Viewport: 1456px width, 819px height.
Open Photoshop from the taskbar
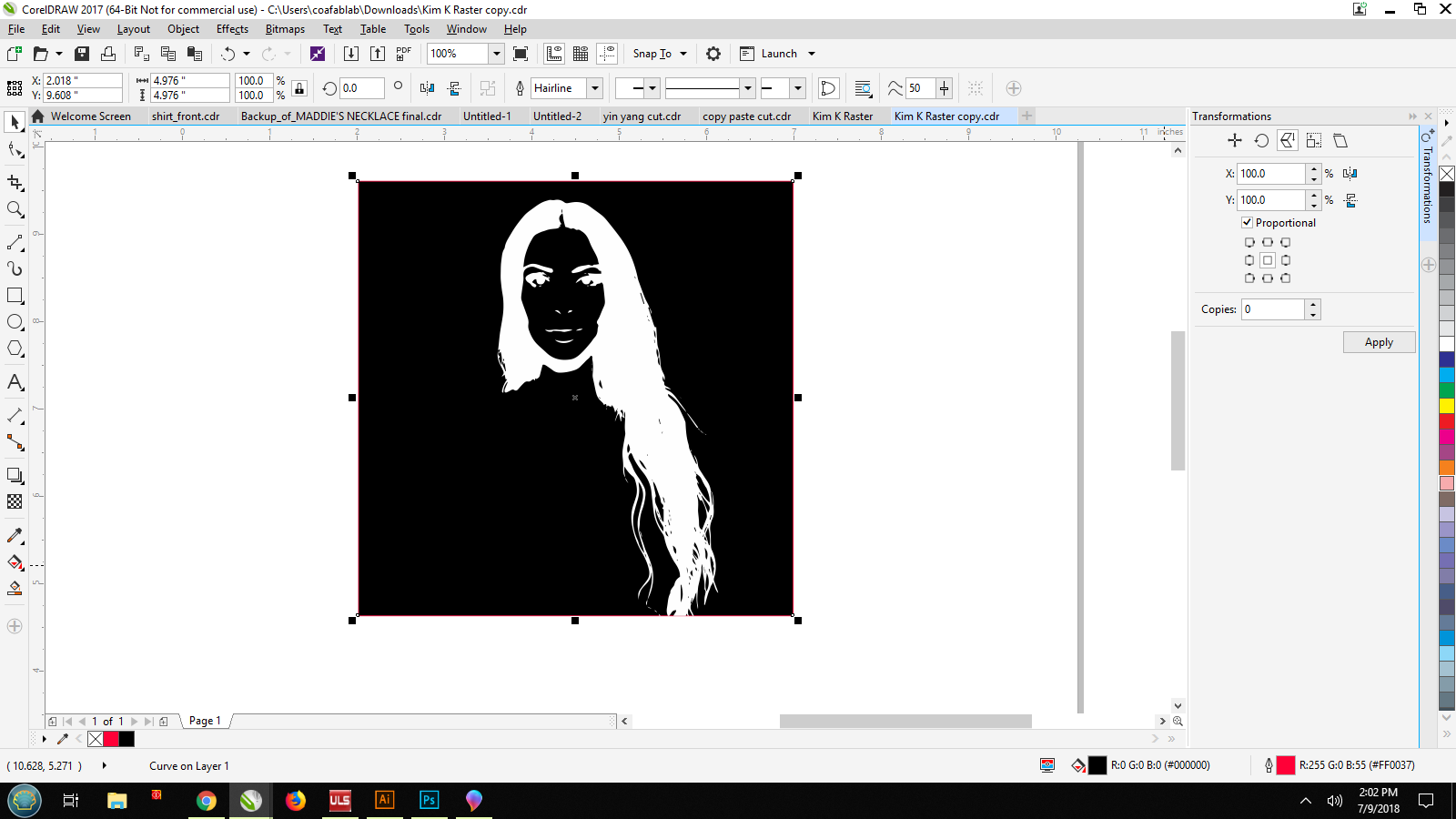coord(429,800)
